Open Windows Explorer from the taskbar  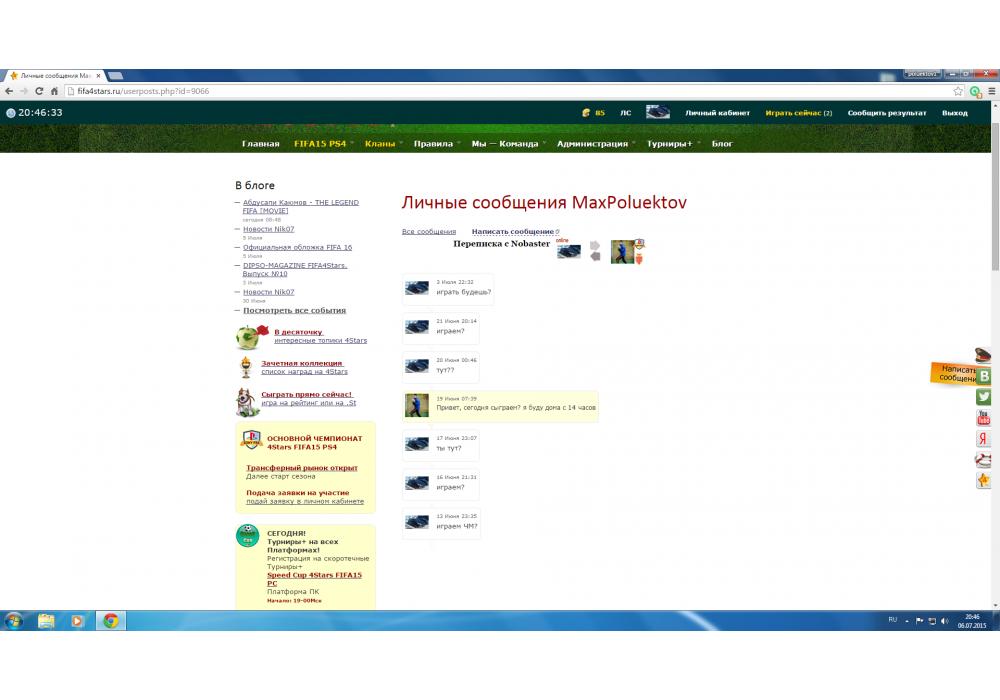point(46,620)
